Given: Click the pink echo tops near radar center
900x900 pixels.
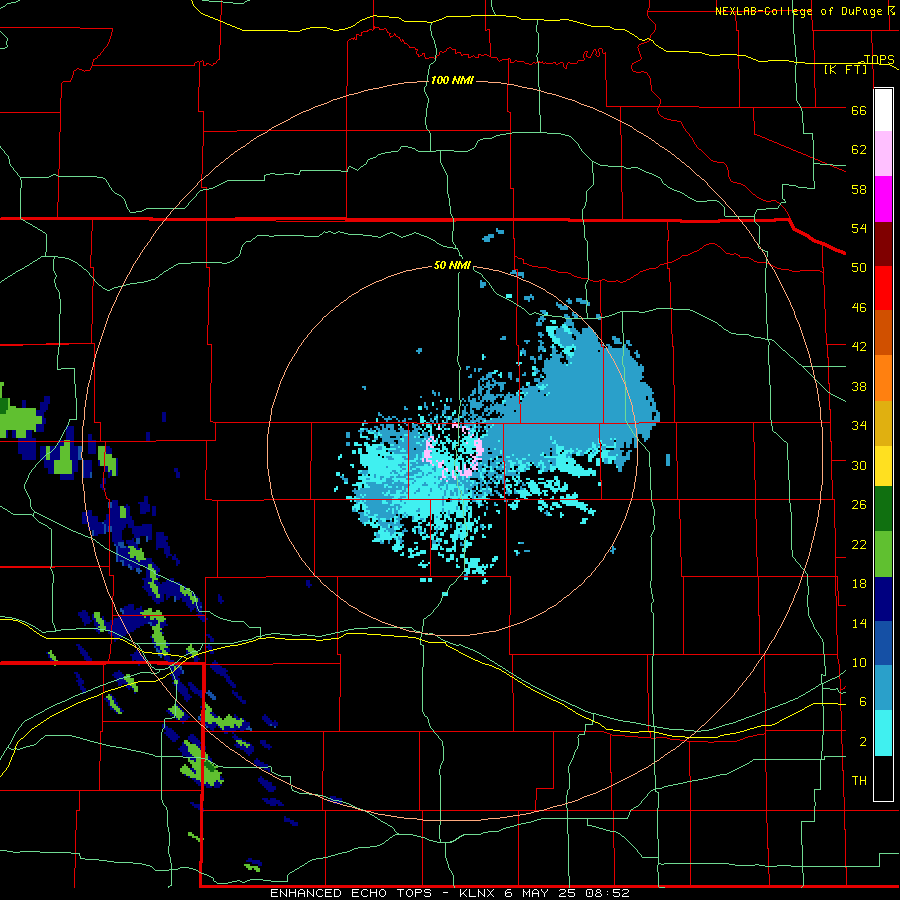Looking at the screenshot, I should pos(453,453).
